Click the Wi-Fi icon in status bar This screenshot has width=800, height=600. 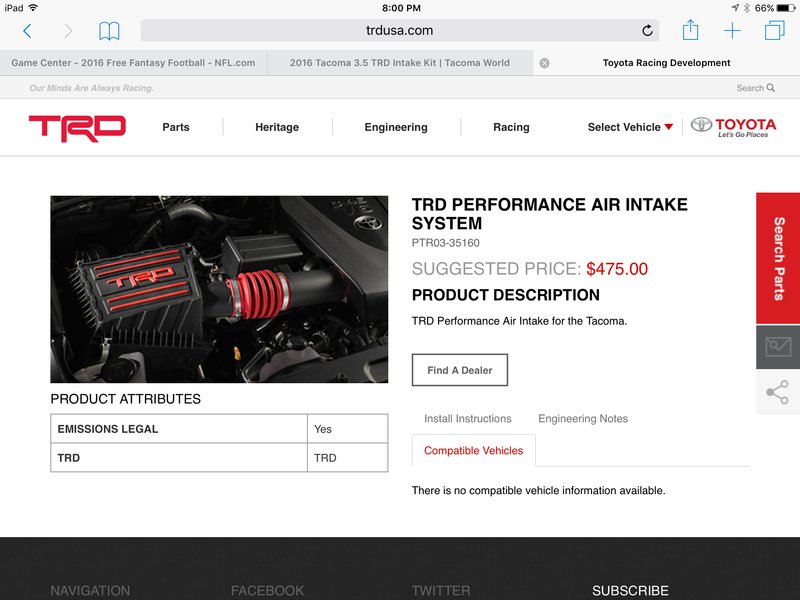tap(33, 8)
